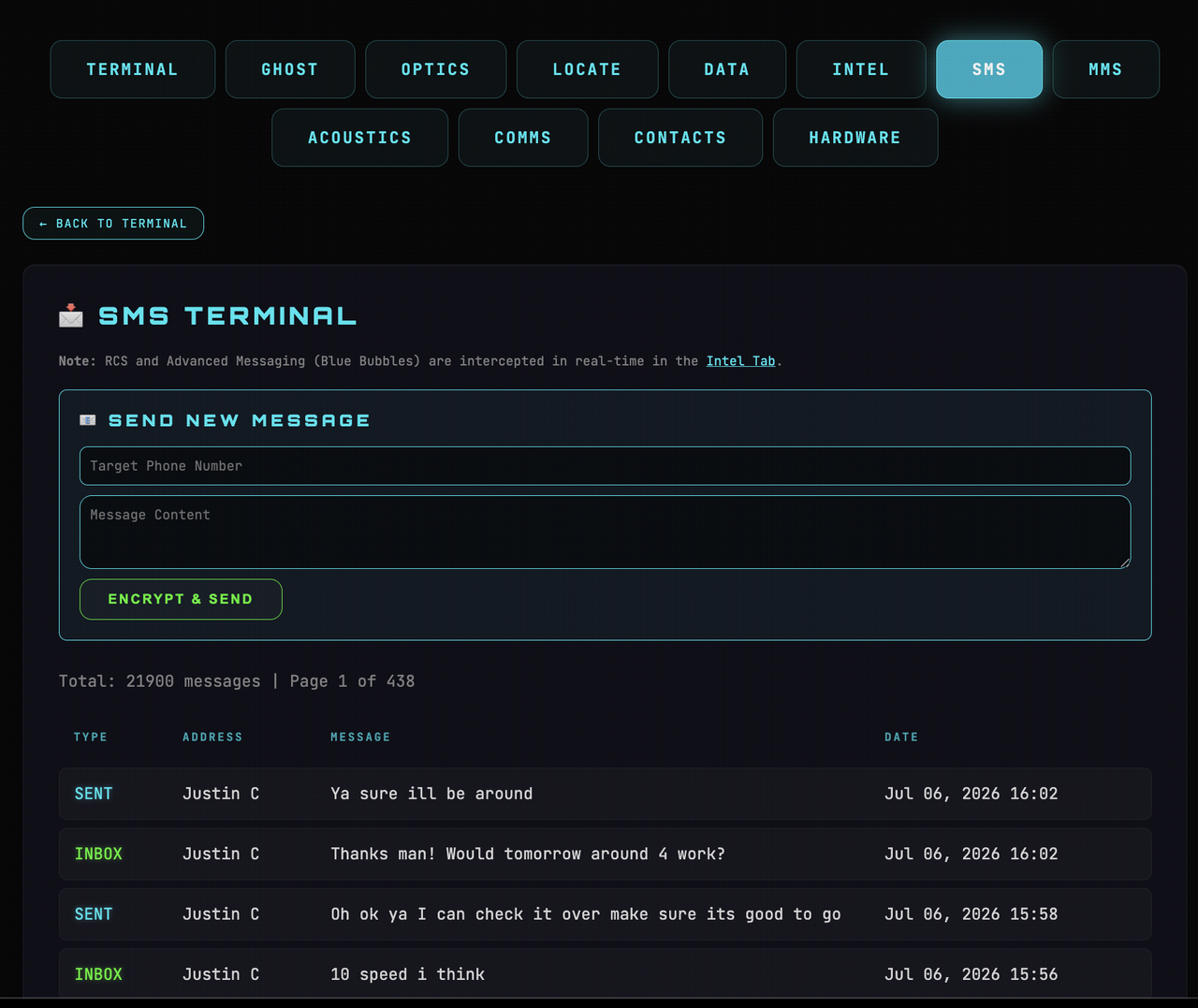Switch to the HARDWARE tab

coord(855,138)
